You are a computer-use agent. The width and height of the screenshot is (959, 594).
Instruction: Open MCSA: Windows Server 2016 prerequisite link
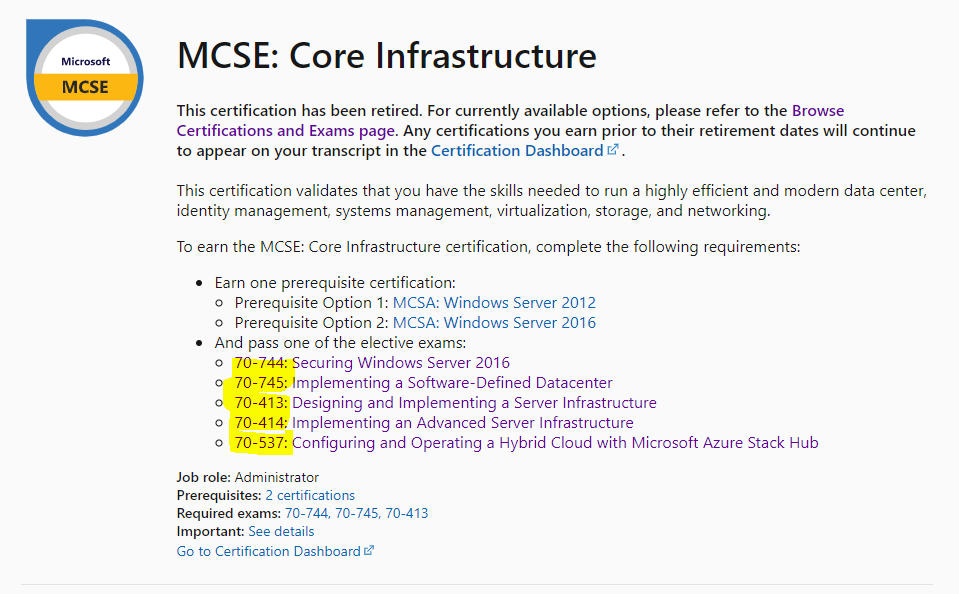click(494, 322)
